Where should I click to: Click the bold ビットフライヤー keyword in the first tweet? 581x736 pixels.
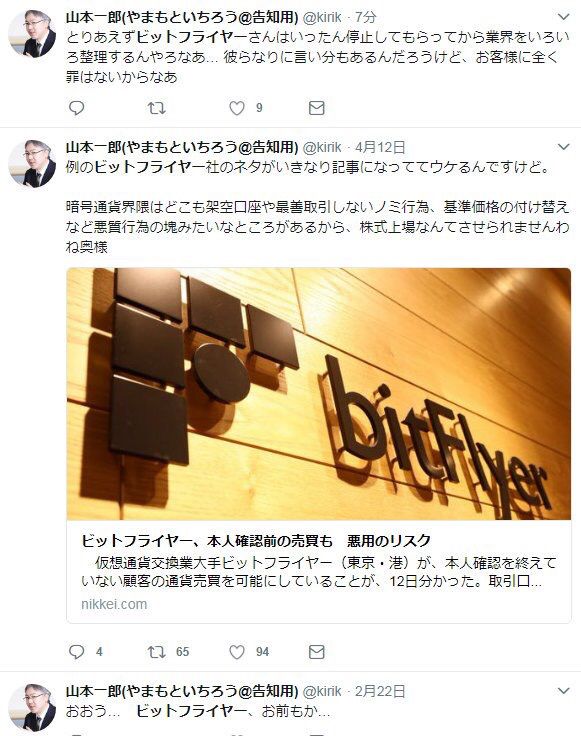tap(192, 37)
